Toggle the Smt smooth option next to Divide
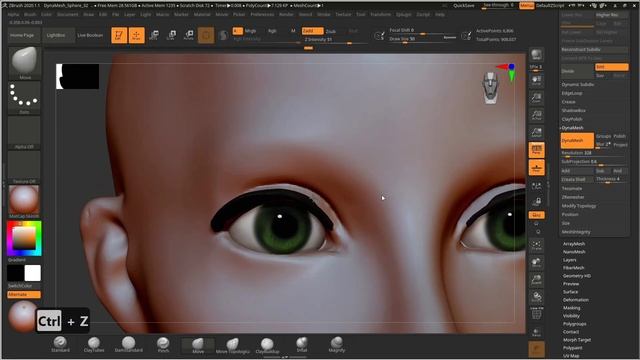640x360 pixels. [x=611, y=67]
